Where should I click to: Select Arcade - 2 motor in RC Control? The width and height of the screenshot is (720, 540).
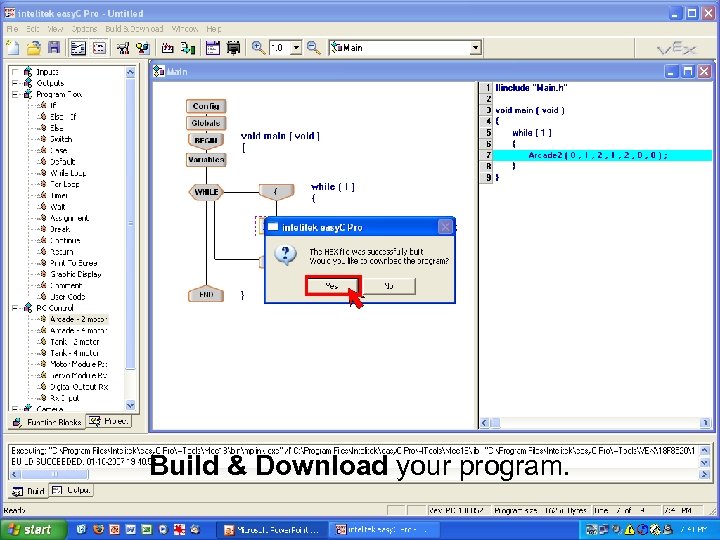[79, 319]
